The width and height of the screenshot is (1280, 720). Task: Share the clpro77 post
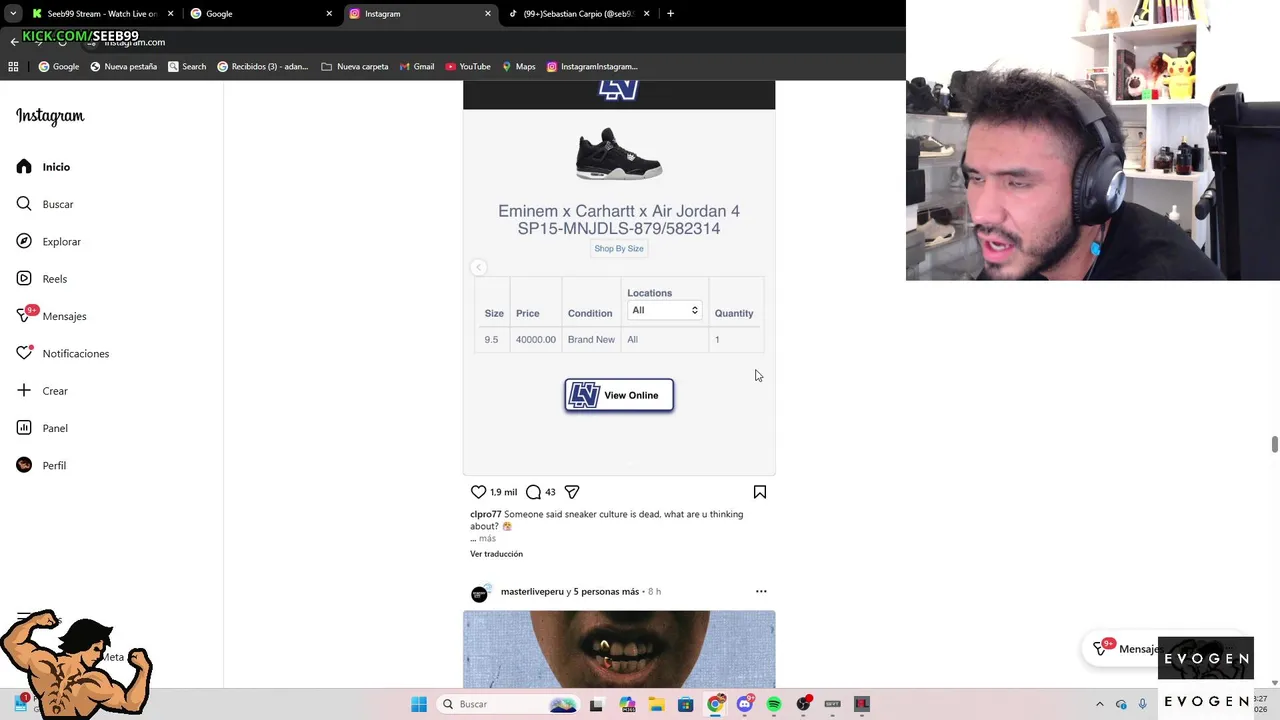tap(572, 492)
